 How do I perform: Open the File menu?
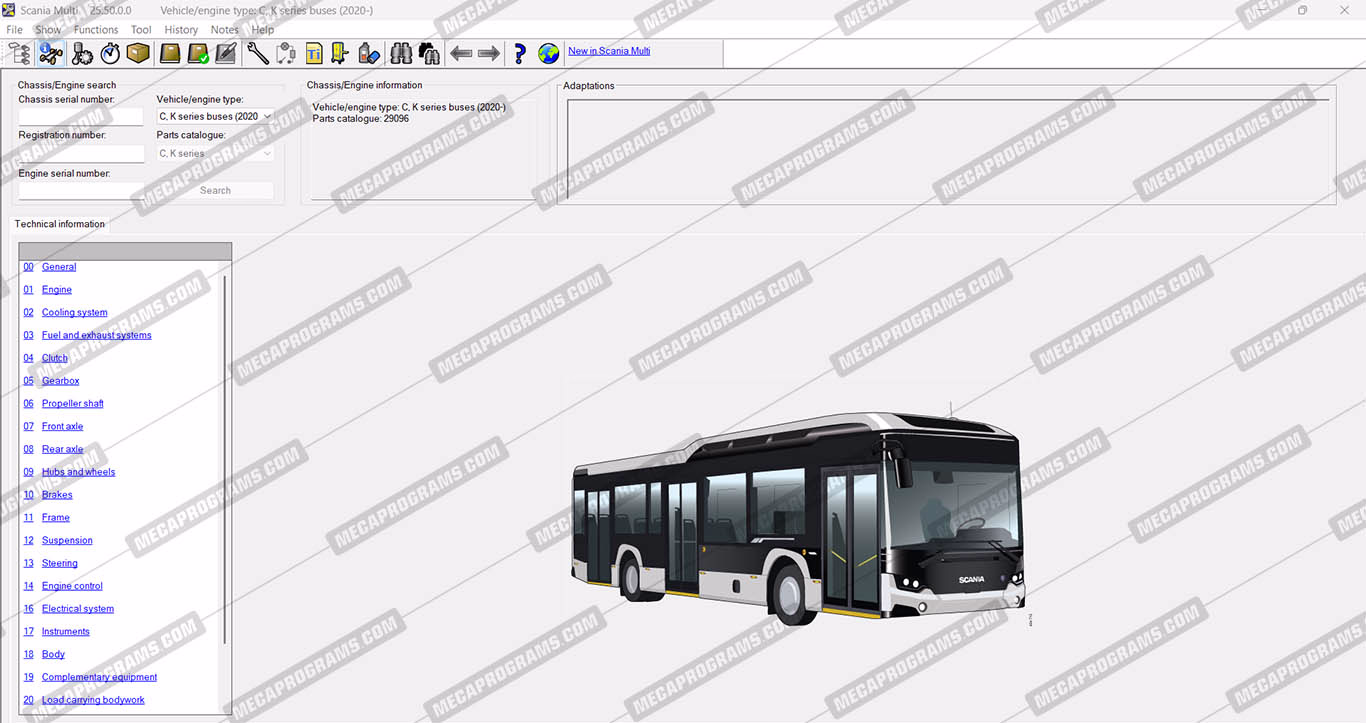click(14, 30)
